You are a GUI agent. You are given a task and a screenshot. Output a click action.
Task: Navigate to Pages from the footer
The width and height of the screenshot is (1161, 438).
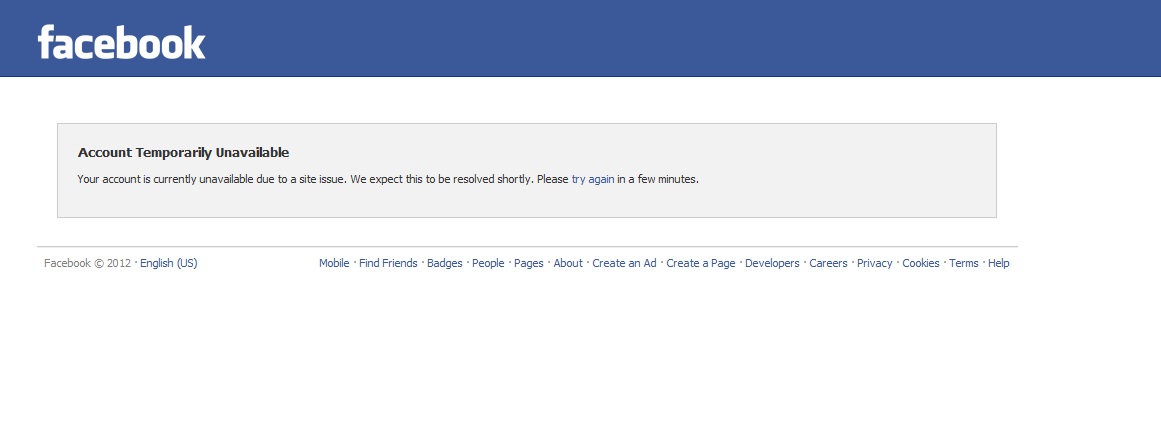[529, 264]
